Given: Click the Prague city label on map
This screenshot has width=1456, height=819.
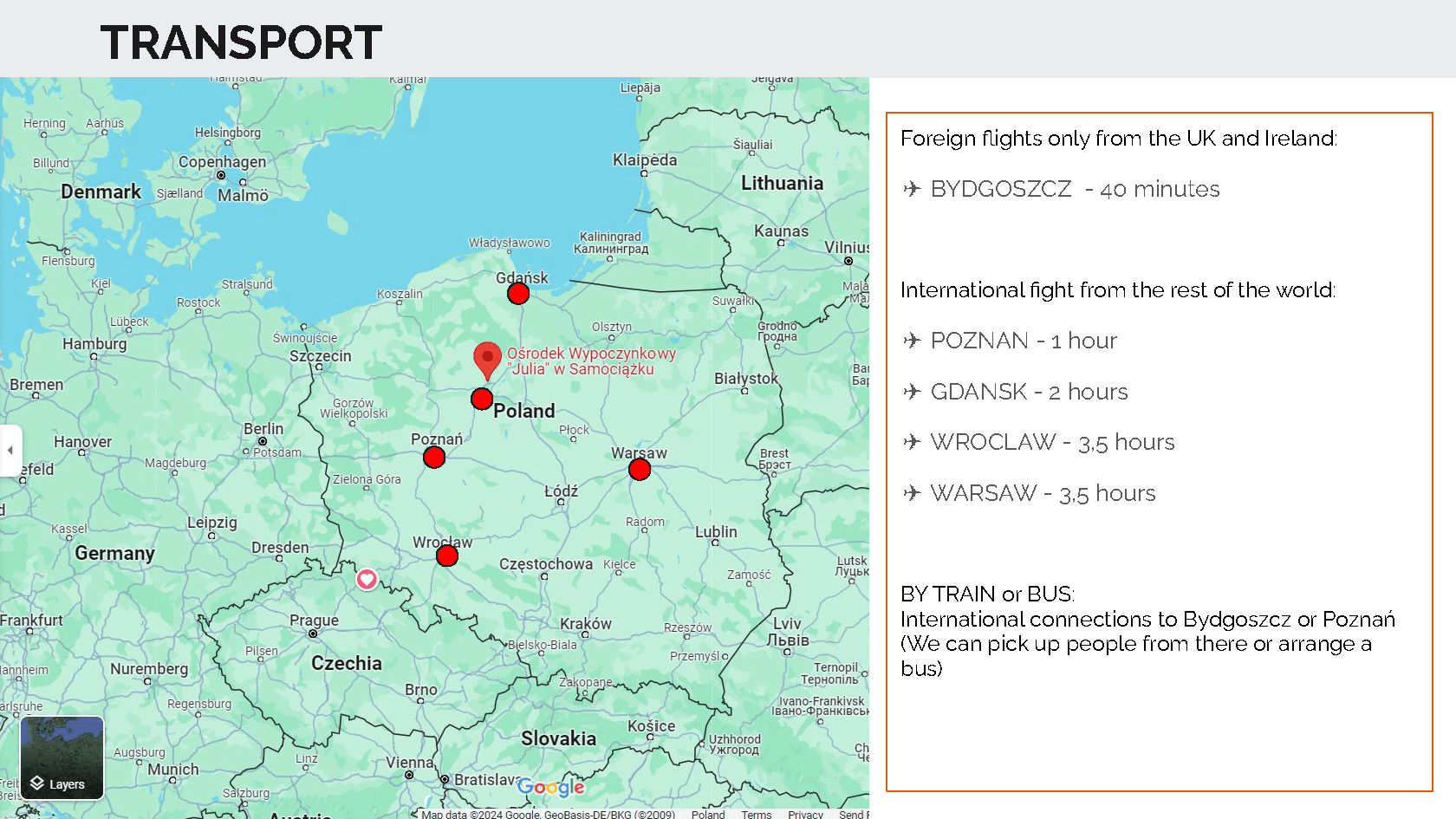Looking at the screenshot, I should pos(314,621).
